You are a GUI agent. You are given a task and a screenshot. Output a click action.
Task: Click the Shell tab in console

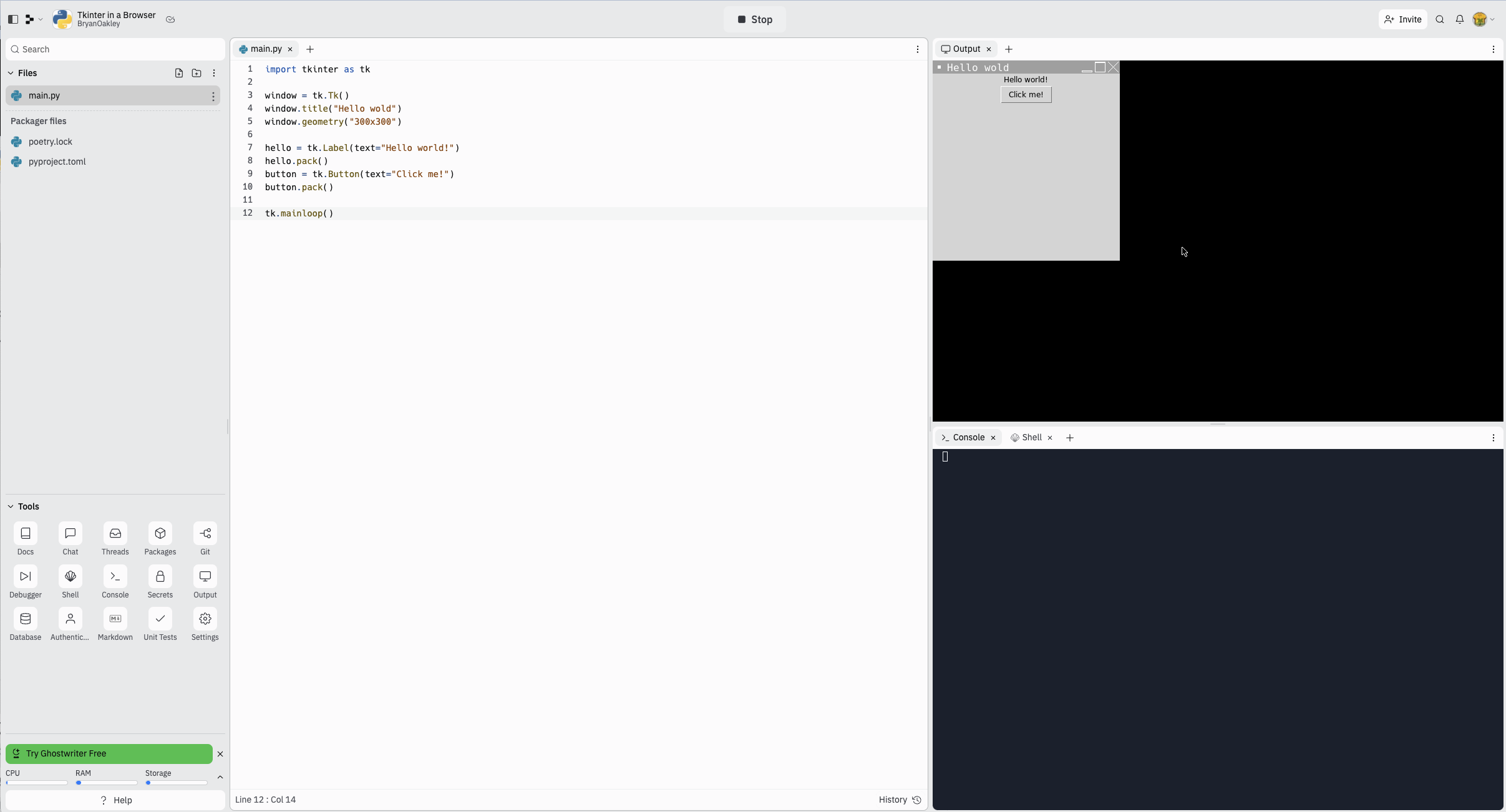click(x=1031, y=437)
